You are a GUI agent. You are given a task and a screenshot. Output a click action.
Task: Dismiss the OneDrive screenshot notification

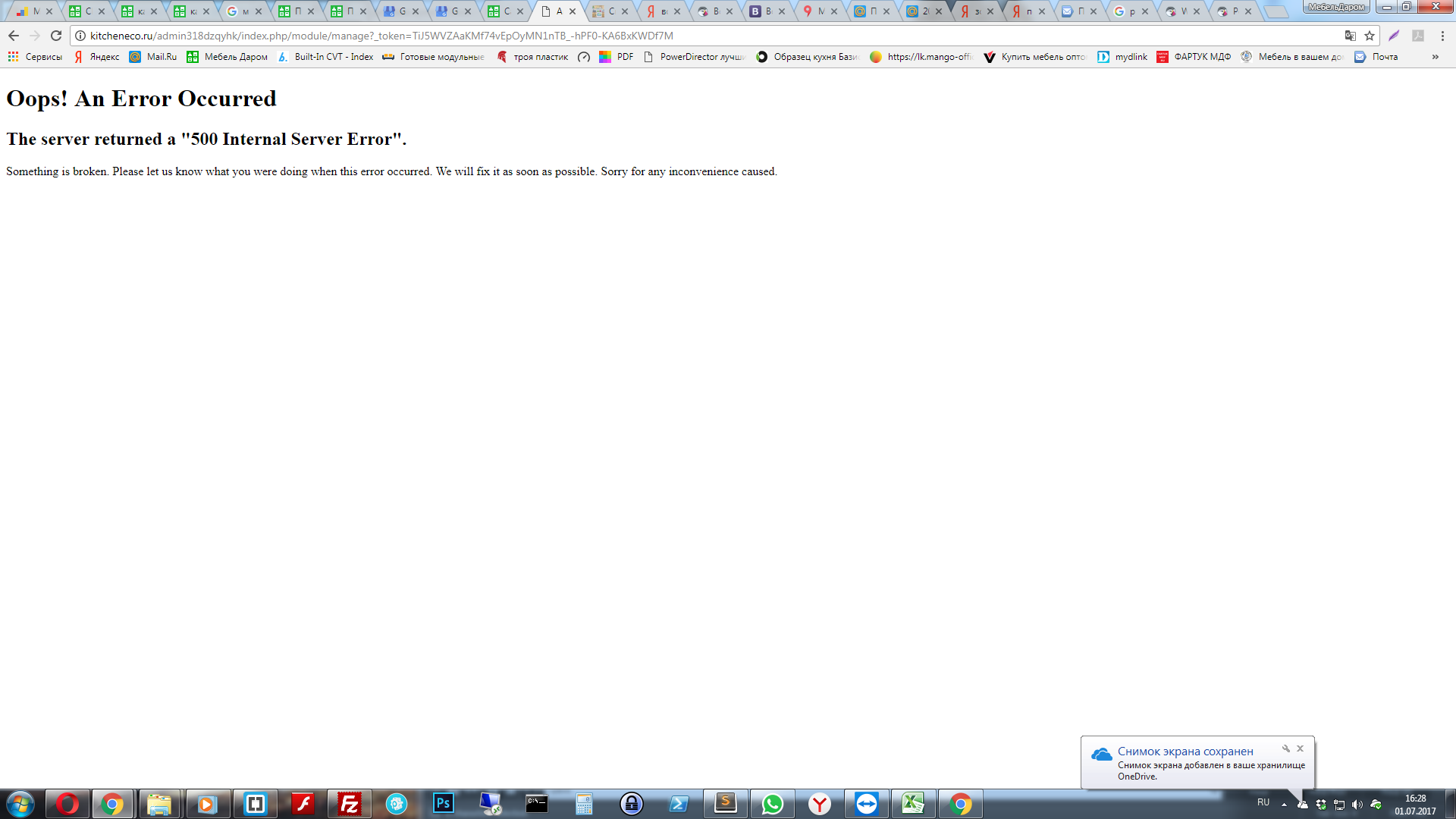(1300, 748)
